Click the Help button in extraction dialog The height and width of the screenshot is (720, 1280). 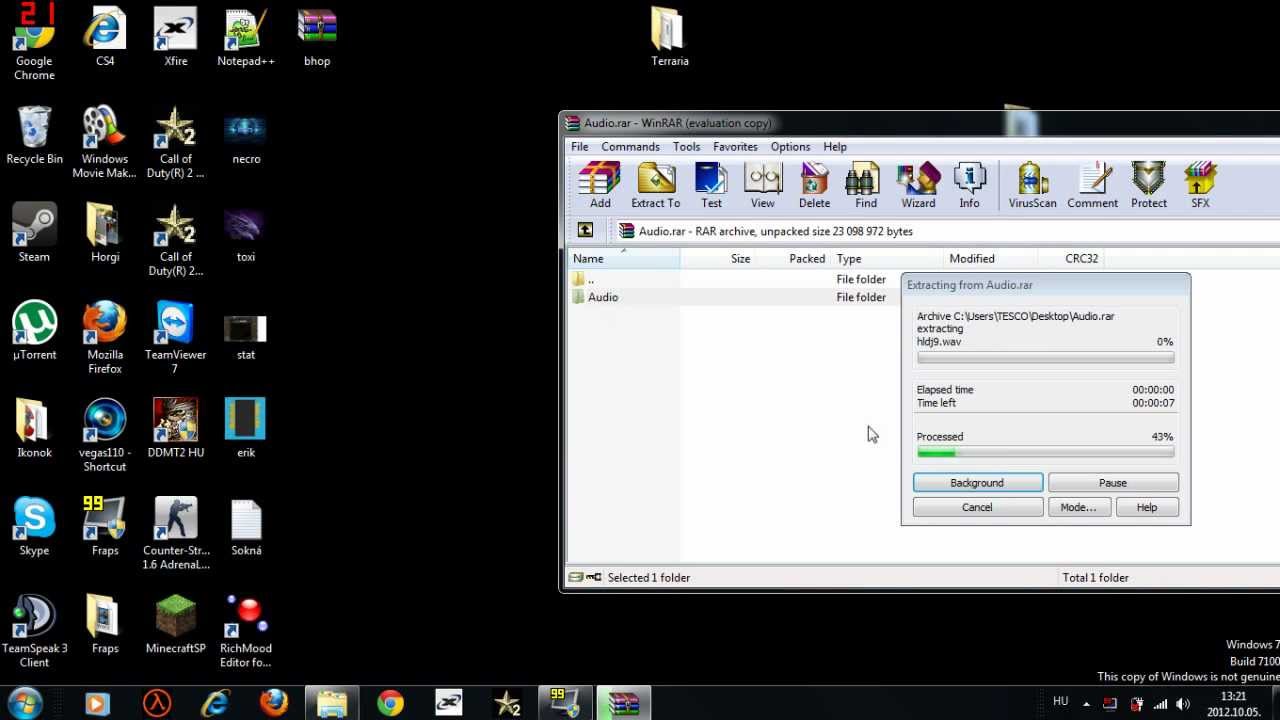coord(1146,508)
